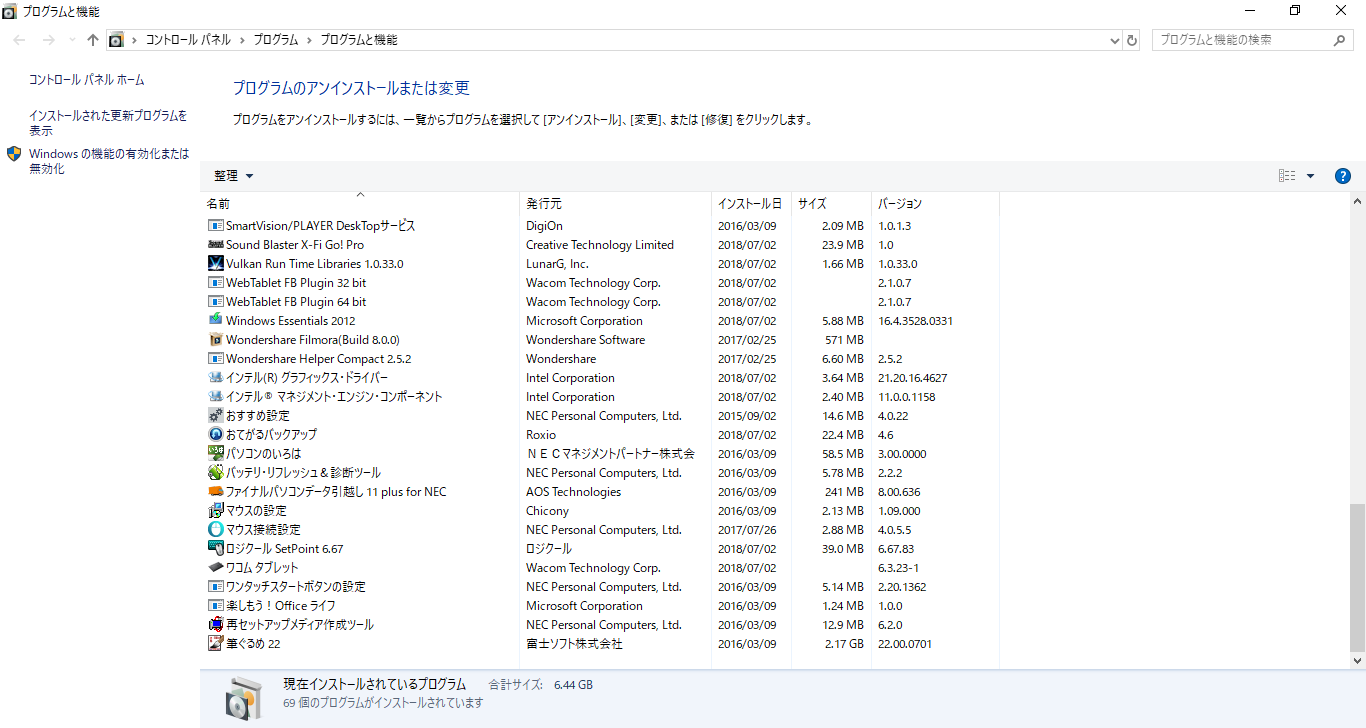Viewport: 1366px width, 728px height.
Task: Select the Wondershare Filmora program icon
Action: coord(215,340)
